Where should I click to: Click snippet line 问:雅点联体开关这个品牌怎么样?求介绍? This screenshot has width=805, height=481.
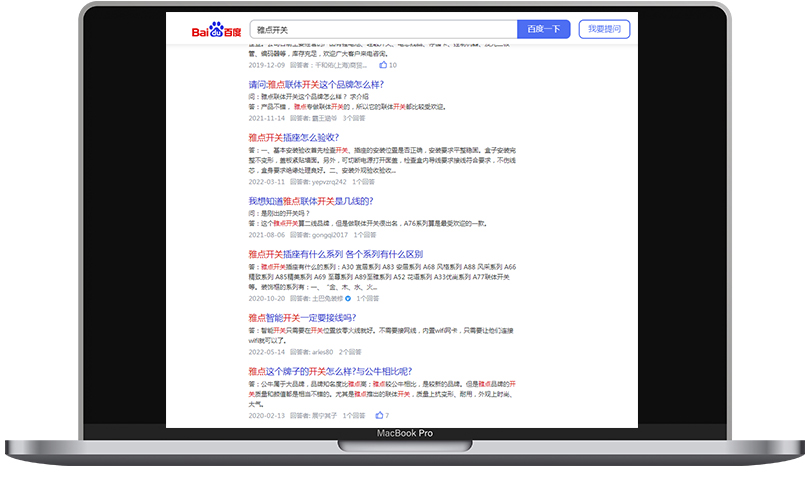coord(309,97)
